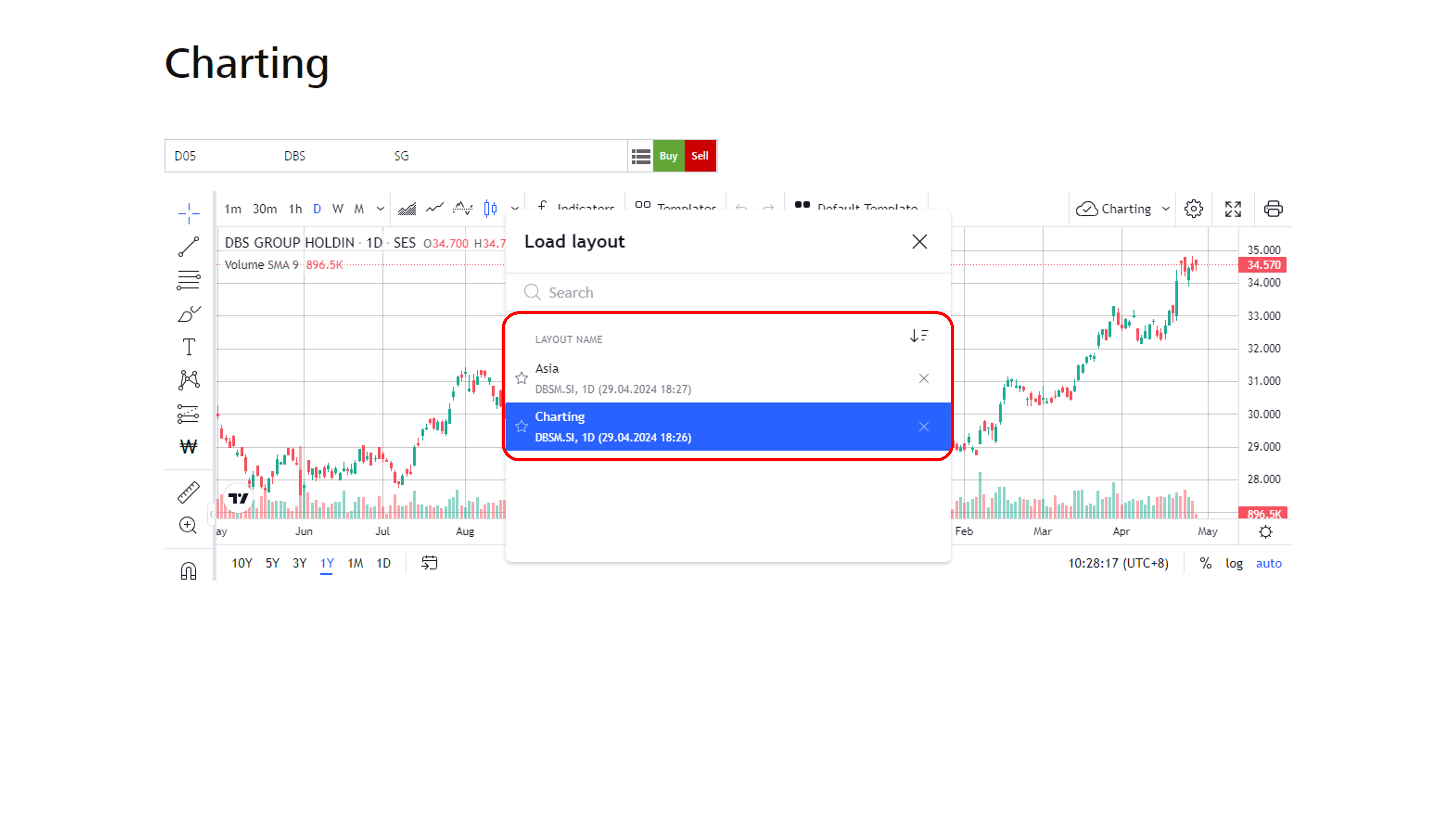Sort layouts using sort order icon
Image resolution: width=1456 pixels, height=839 pixels.
[918, 336]
